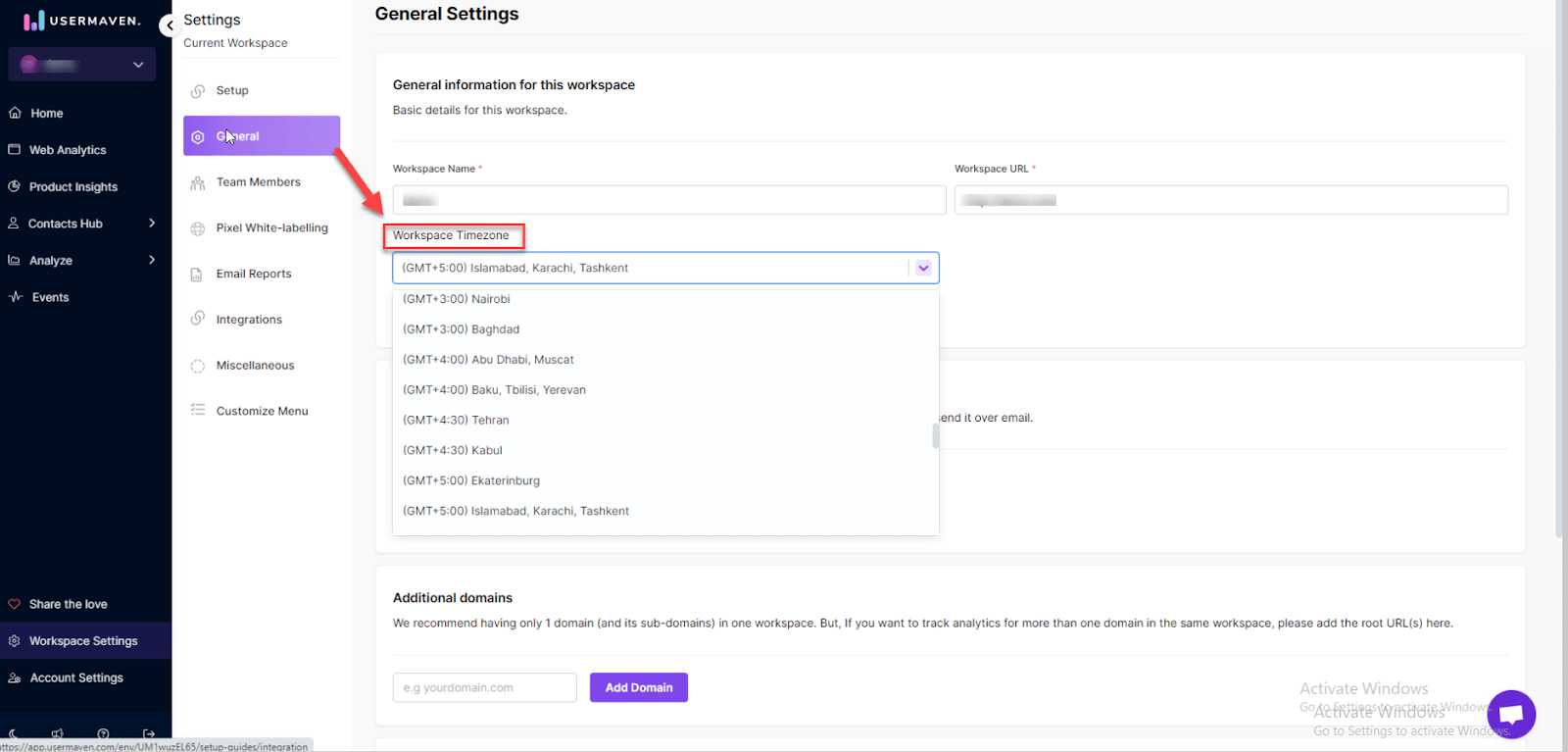Open Miscellaneous settings
The width and height of the screenshot is (1568, 752).
[x=255, y=365]
